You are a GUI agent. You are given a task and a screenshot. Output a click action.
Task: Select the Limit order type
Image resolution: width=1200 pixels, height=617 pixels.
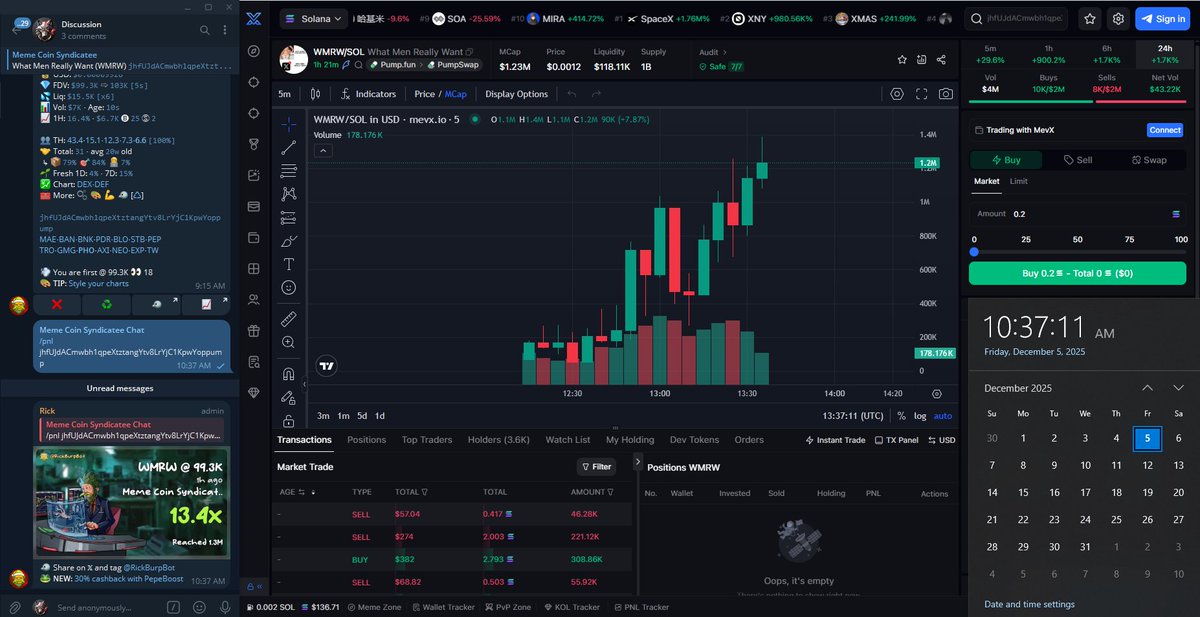click(1018, 181)
